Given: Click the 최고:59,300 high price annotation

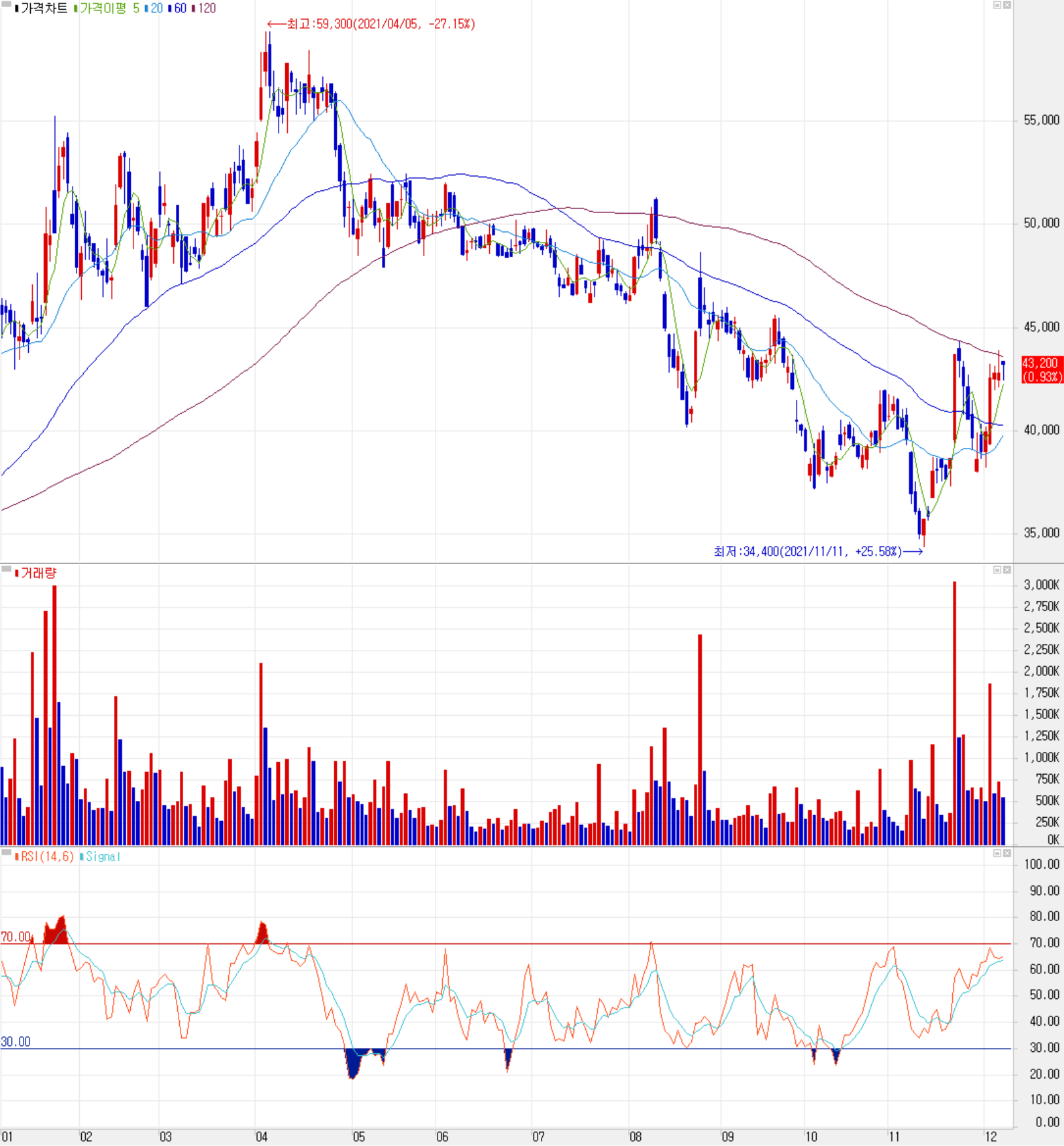Looking at the screenshot, I should 371,24.
